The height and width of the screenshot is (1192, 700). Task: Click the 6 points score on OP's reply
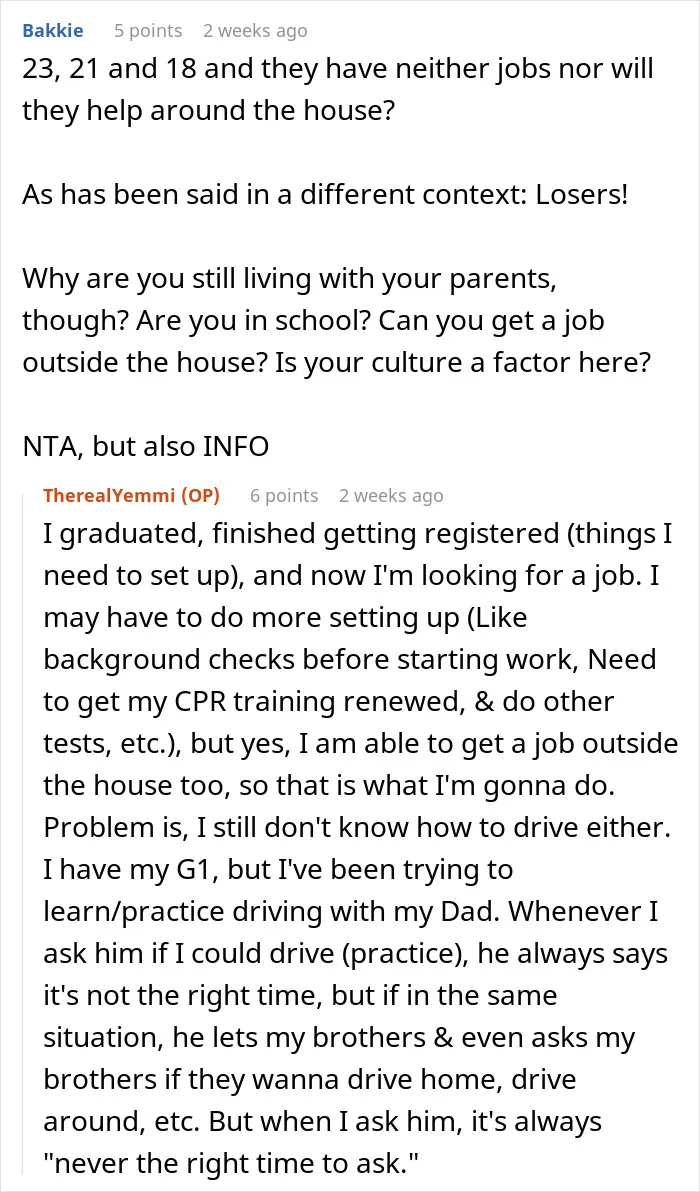click(284, 496)
